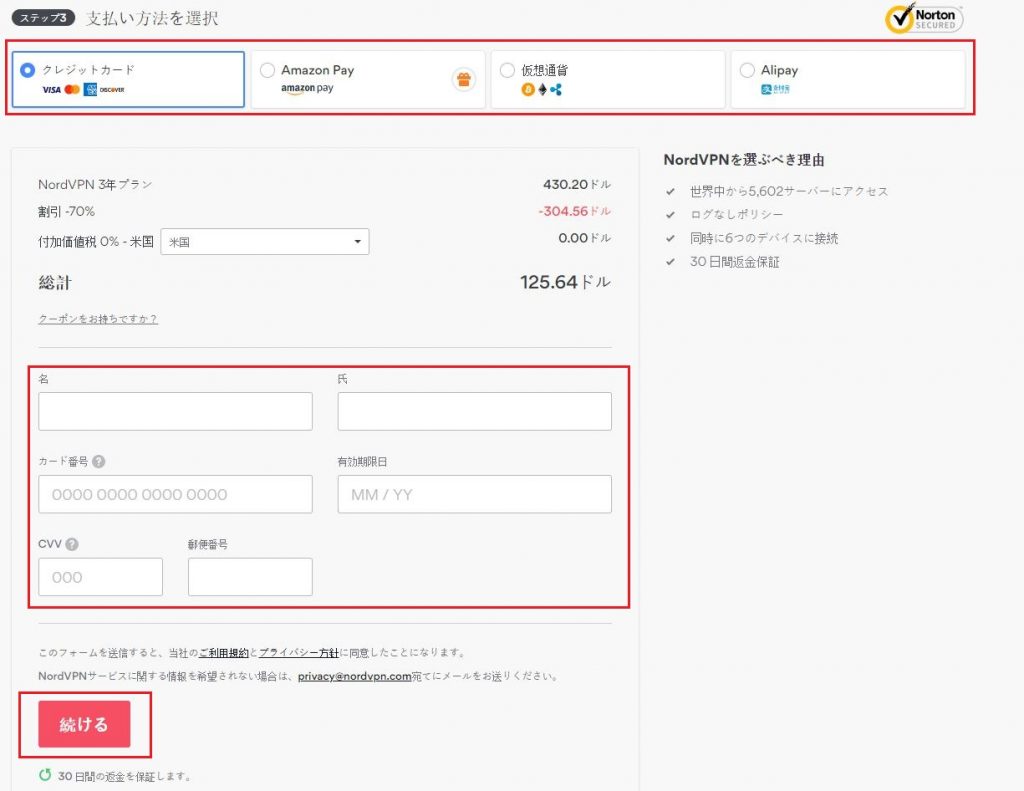The height and width of the screenshot is (791, 1024).
Task: Click the American Express logo icon
Action: [90, 89]
